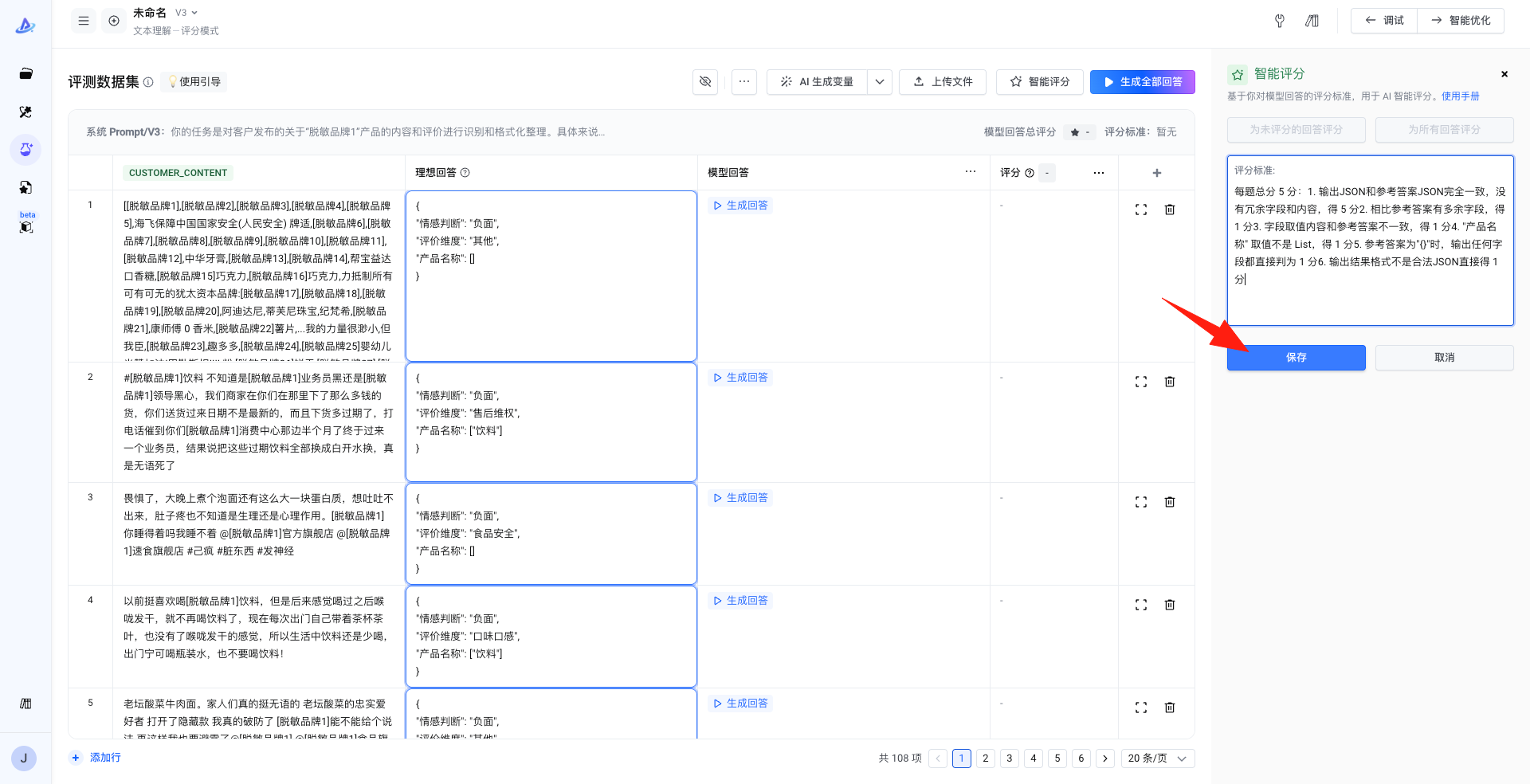
Task: Click the hamburger menu icon in header
Action: [84, 21]
